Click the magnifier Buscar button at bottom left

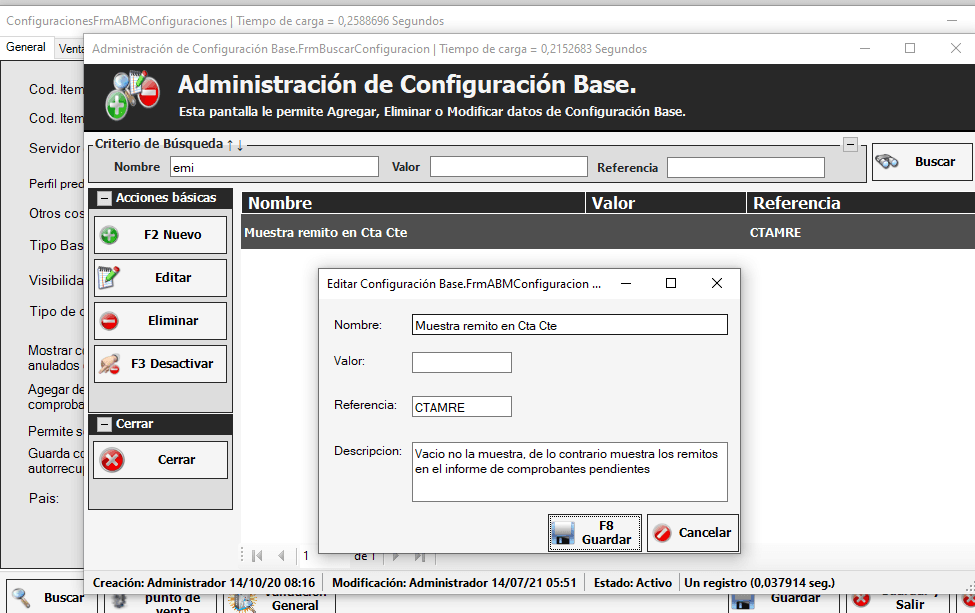coord(50,598)
